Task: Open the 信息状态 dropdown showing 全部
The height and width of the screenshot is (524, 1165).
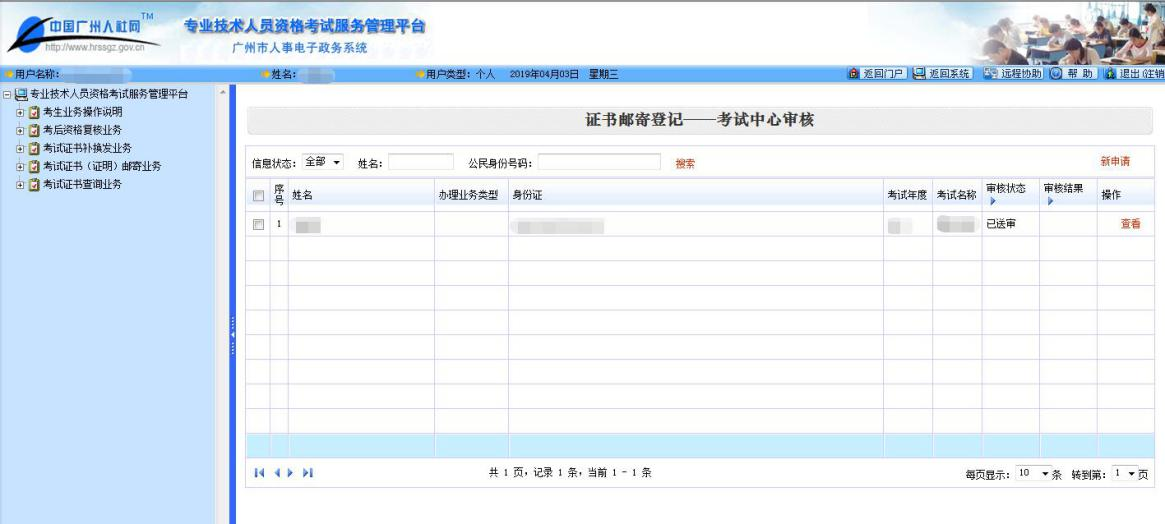Action: pos(324,162)
